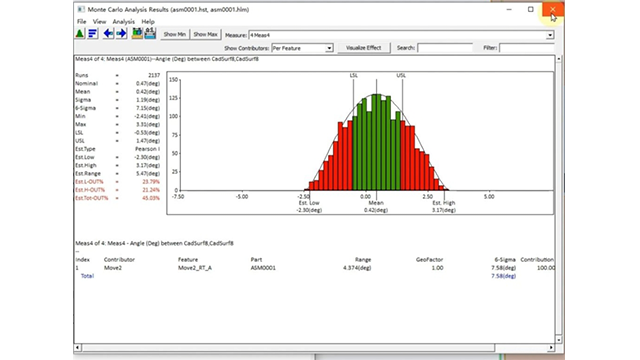This screenshot has height=360, width=640.
Task: Click the Move2_RT_A feature cell
Action: tap(195, 268)
